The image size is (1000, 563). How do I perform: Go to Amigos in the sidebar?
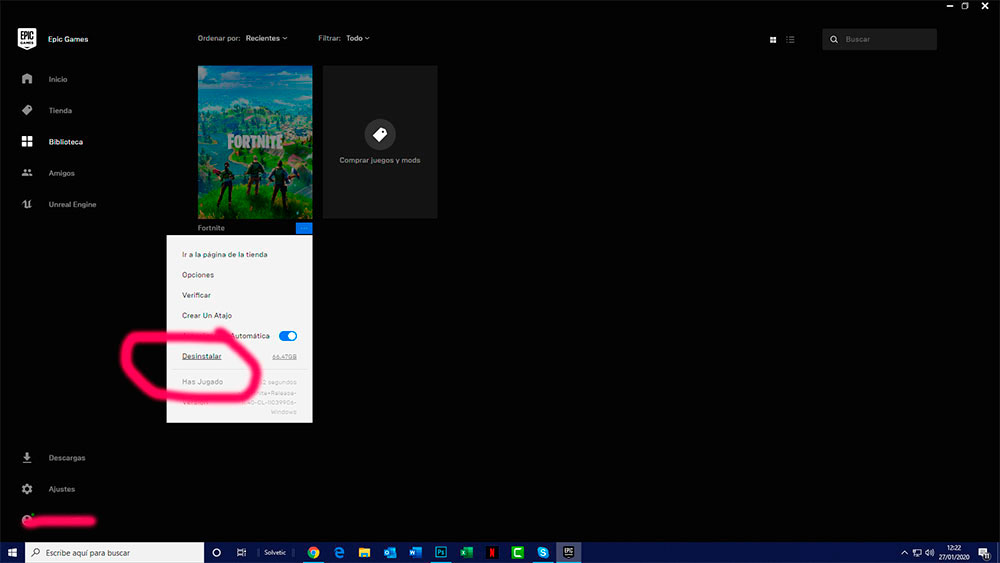pos(61,173)
